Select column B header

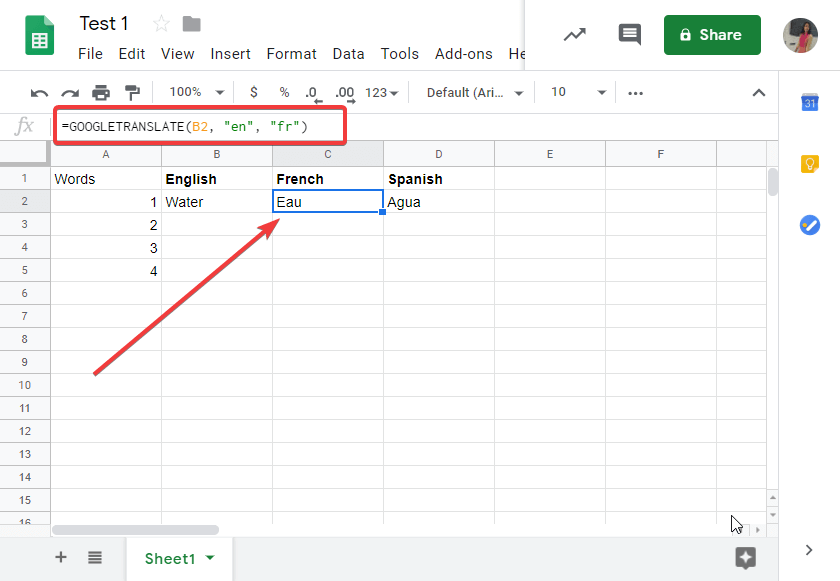(x=217, y=154)
